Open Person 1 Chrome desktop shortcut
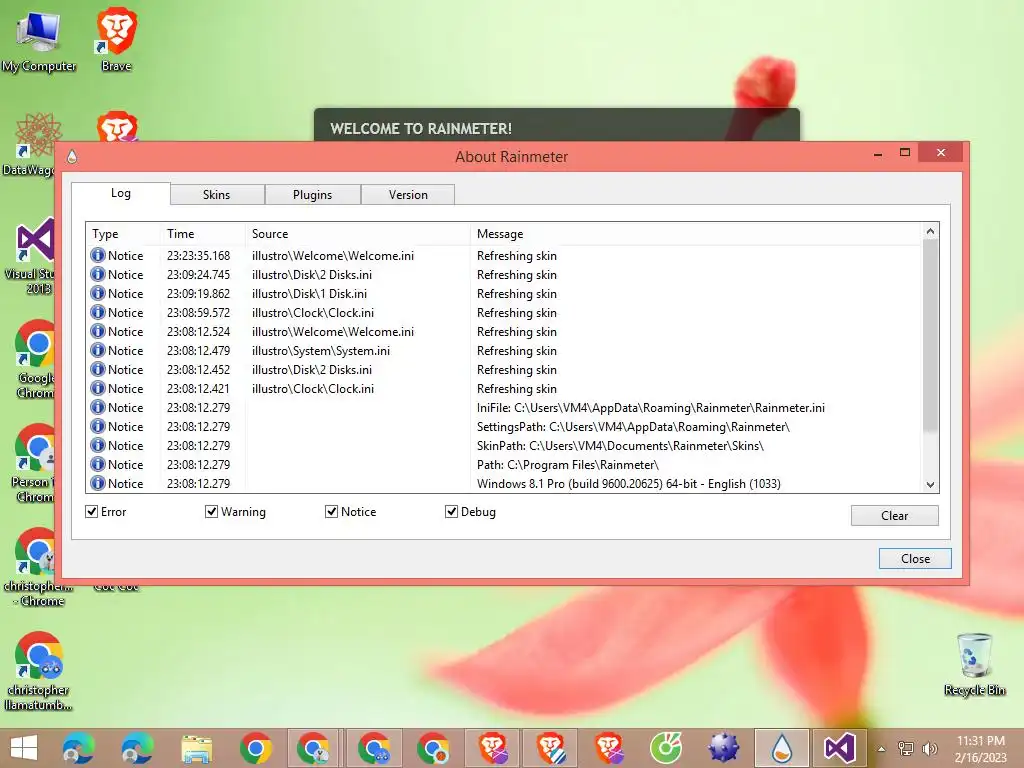The image size is (1024, 768). pyautogui.click(x=33, y=462)
